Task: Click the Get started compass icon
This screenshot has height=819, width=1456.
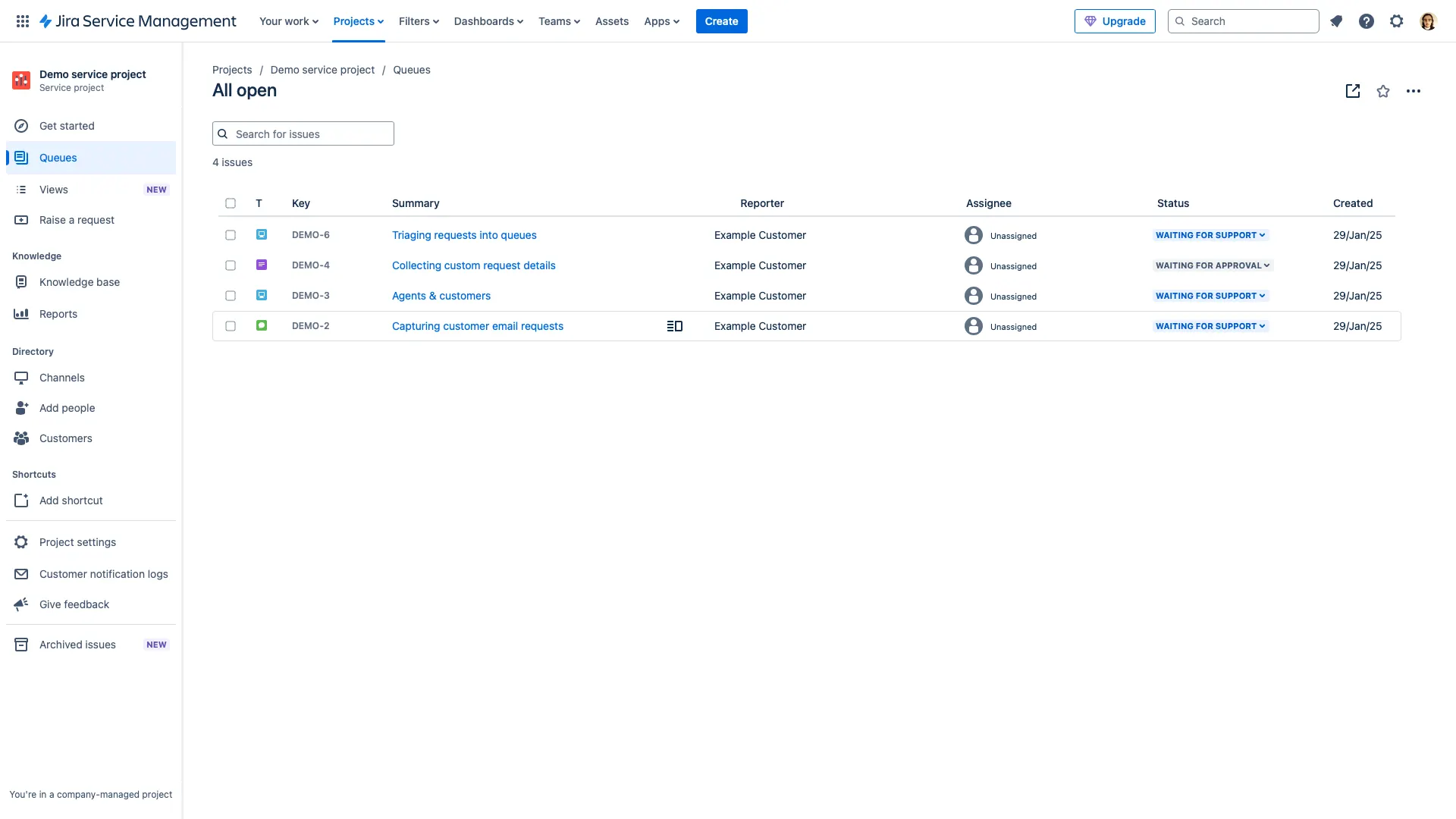Action: coord(21,126)
